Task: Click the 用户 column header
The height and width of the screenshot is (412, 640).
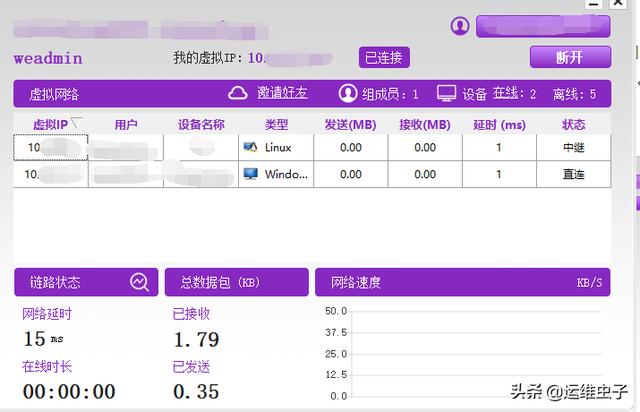Action: 126,125
